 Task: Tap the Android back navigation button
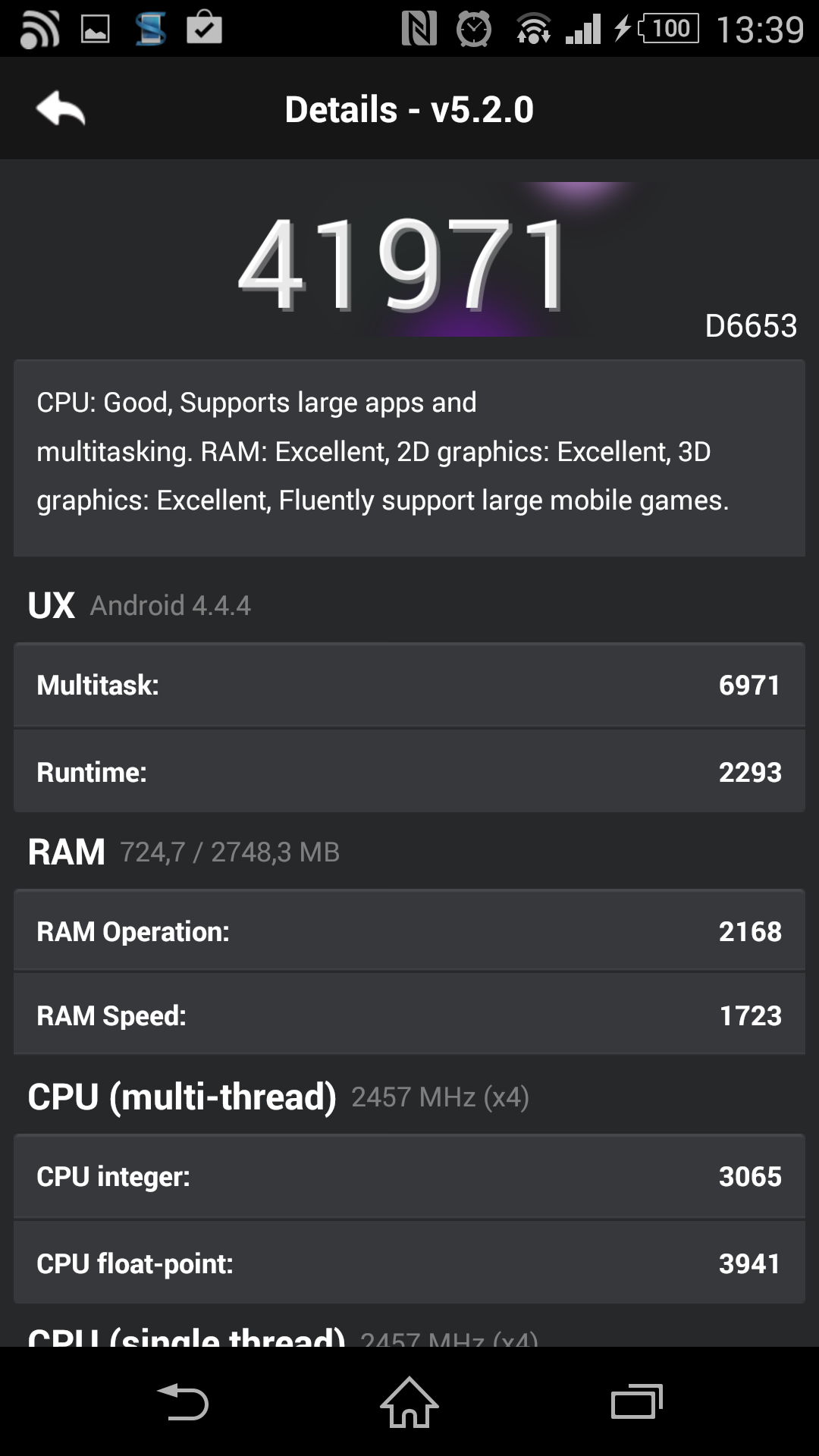pos(182,1401)
